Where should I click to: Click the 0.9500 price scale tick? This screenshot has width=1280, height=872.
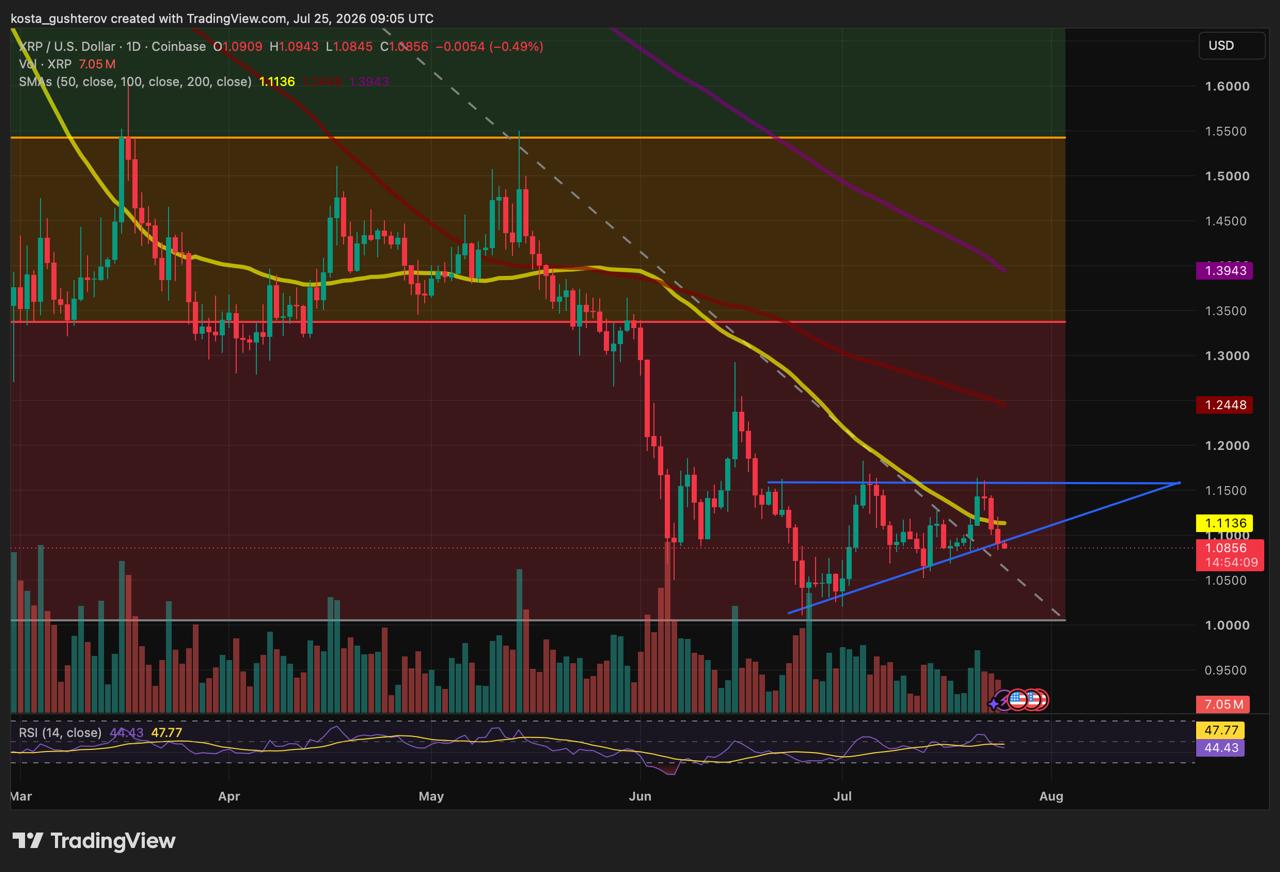pyautogui.click(x=1225, y=670)
